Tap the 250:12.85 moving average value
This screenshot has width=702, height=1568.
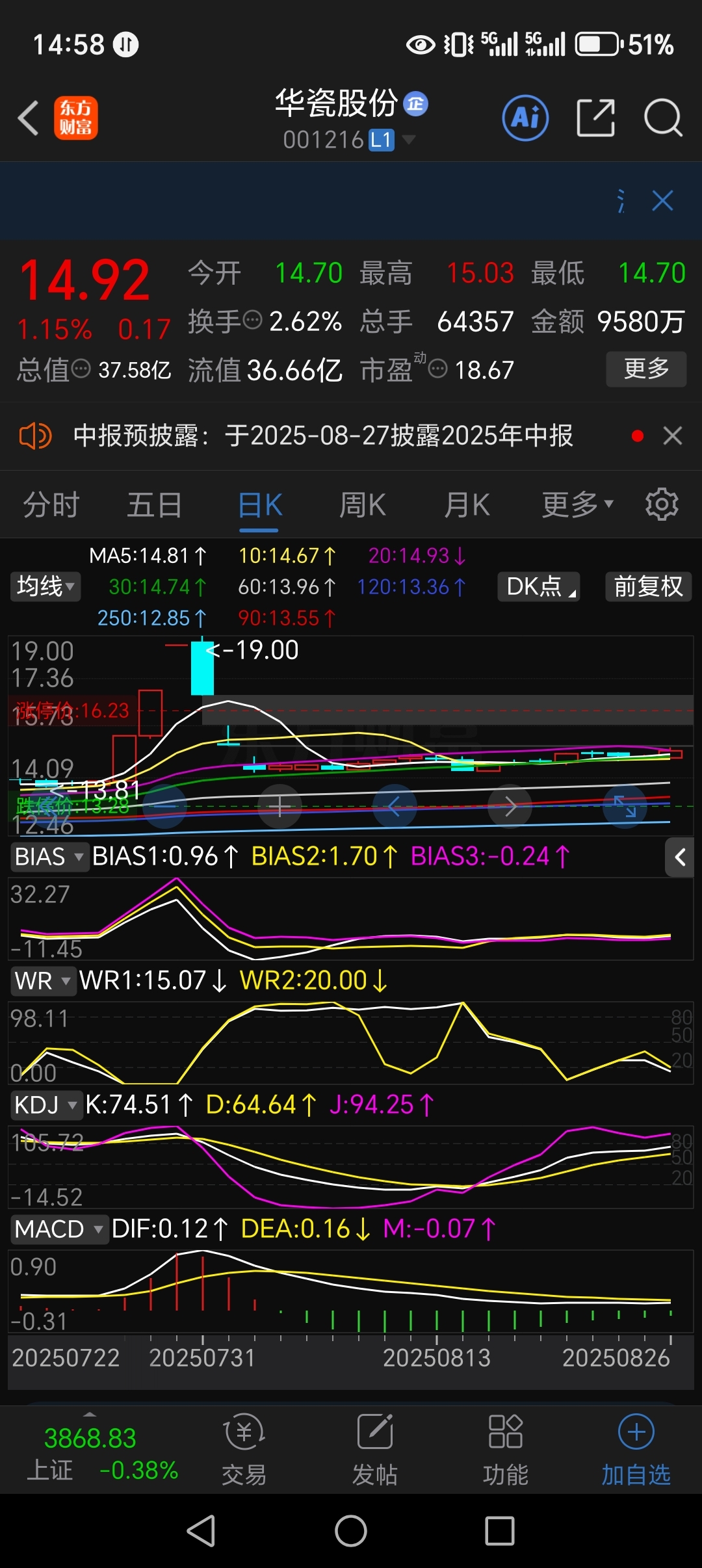pyautogui.click(x=152, y=618)
